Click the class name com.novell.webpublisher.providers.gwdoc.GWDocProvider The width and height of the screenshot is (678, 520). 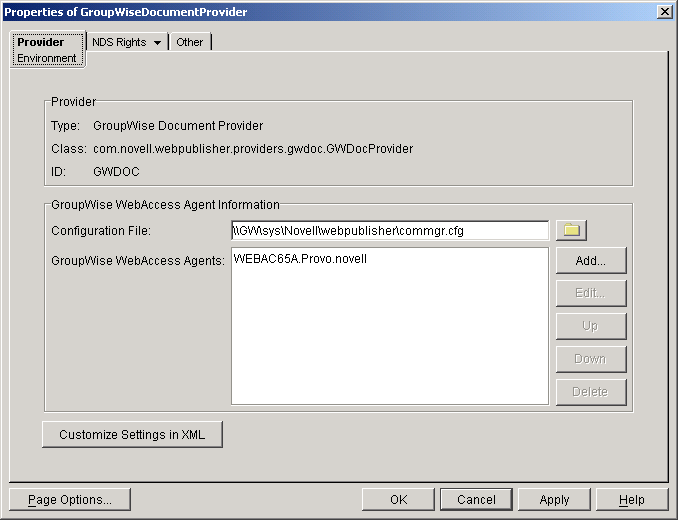pos(253,149)
